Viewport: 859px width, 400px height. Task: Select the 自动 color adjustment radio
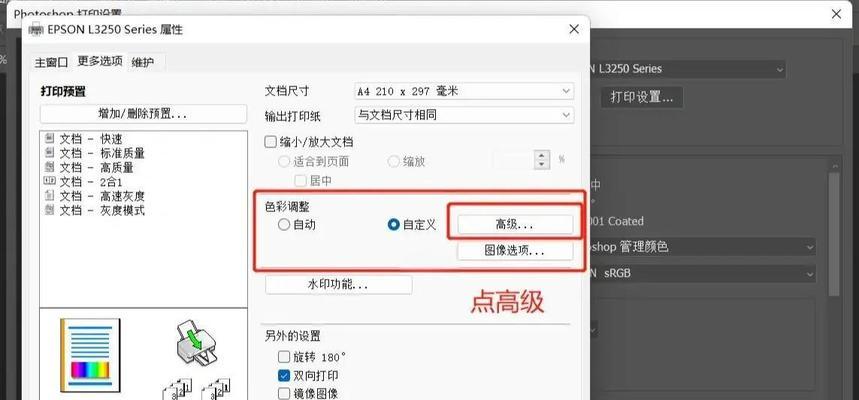coord(283,225)
